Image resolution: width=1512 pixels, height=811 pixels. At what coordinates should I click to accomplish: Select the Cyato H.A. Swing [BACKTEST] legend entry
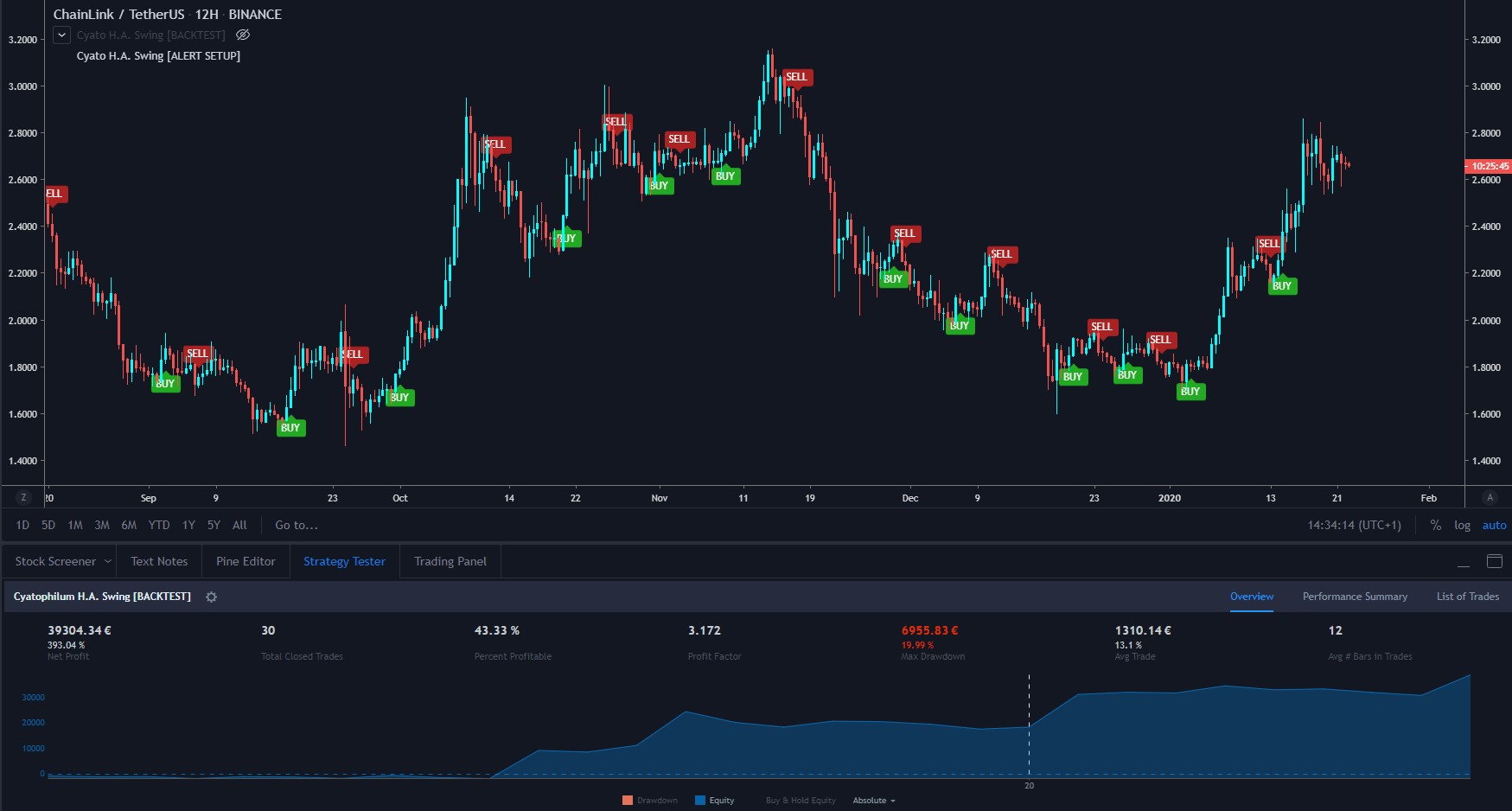[x=150, y=35]
